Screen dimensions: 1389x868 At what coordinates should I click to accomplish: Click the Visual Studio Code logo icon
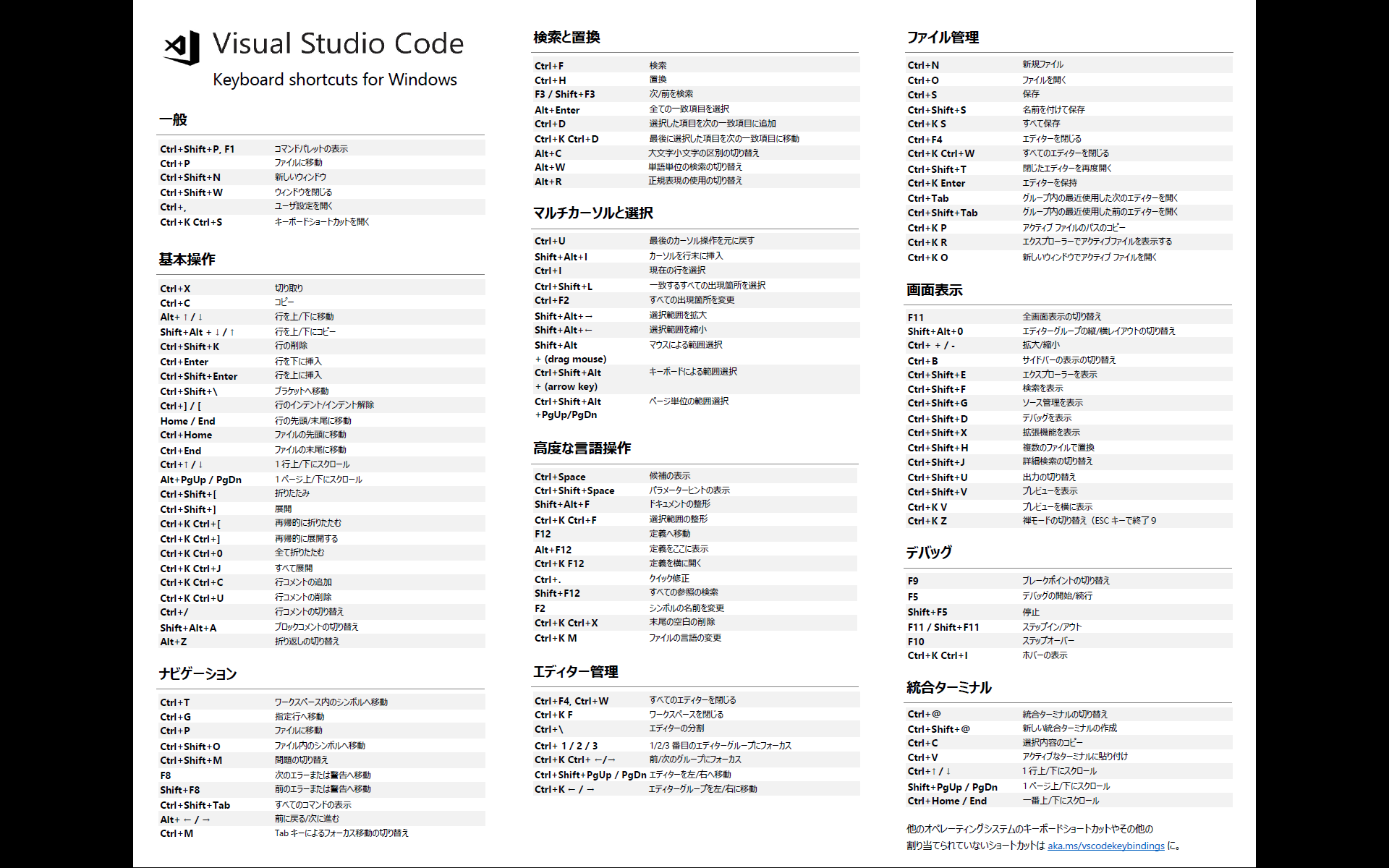pos(182,48)
